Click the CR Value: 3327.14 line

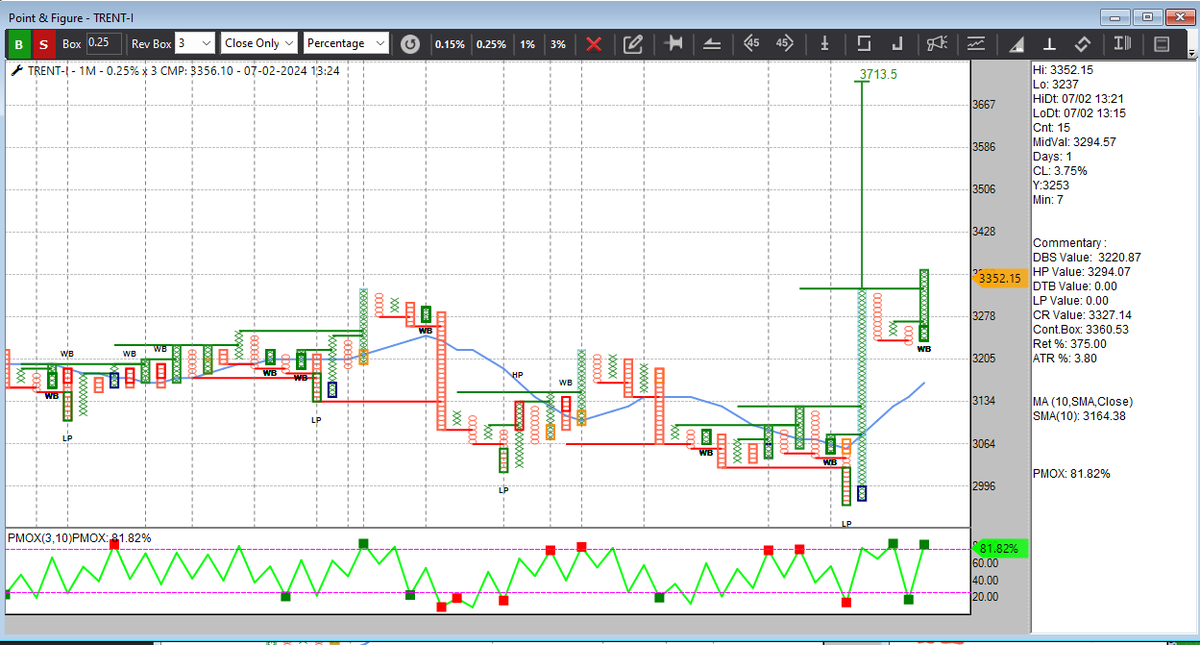point(1082,315)
